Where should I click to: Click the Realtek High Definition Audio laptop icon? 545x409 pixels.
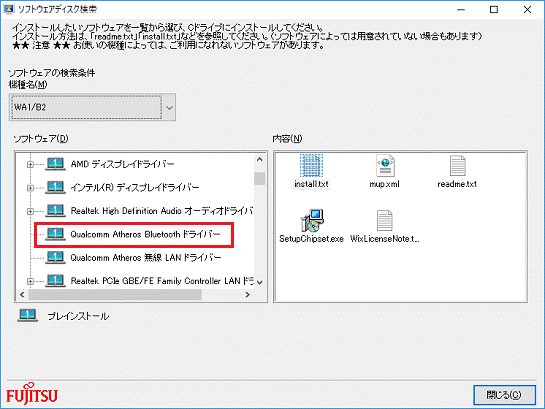coord(56,211)
